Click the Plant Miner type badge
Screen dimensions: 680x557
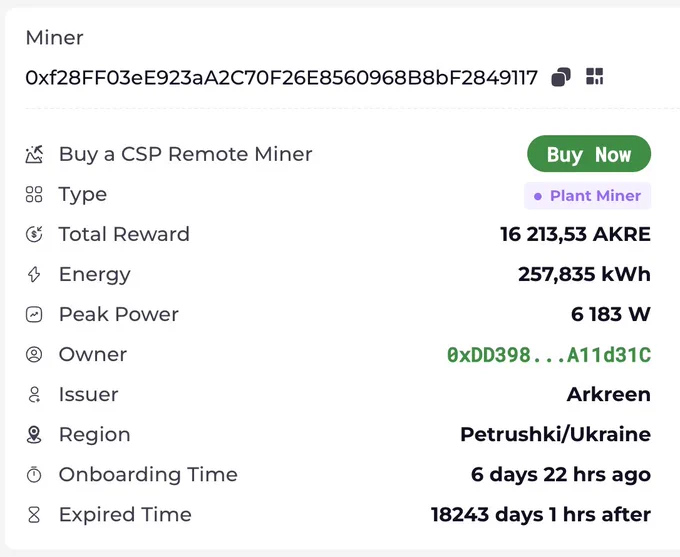pyautogui.click(x=588, y=196)
